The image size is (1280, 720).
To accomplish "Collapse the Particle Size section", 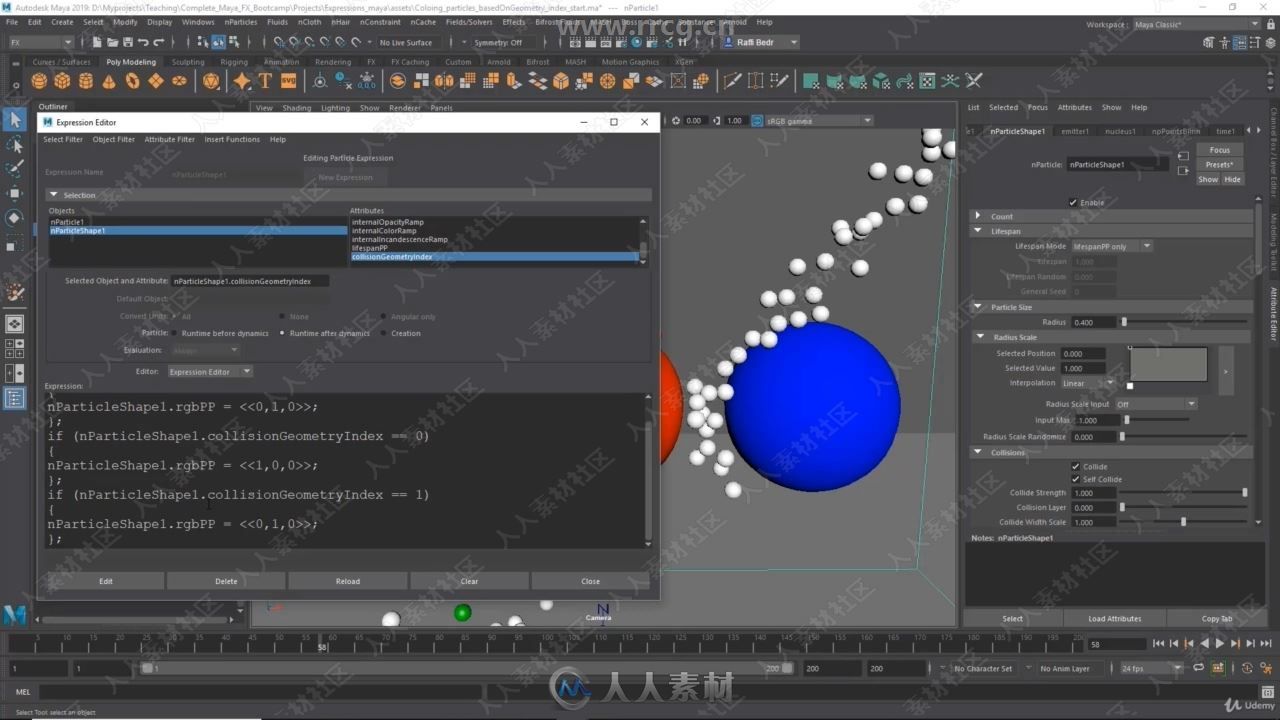I will (978, 307).
